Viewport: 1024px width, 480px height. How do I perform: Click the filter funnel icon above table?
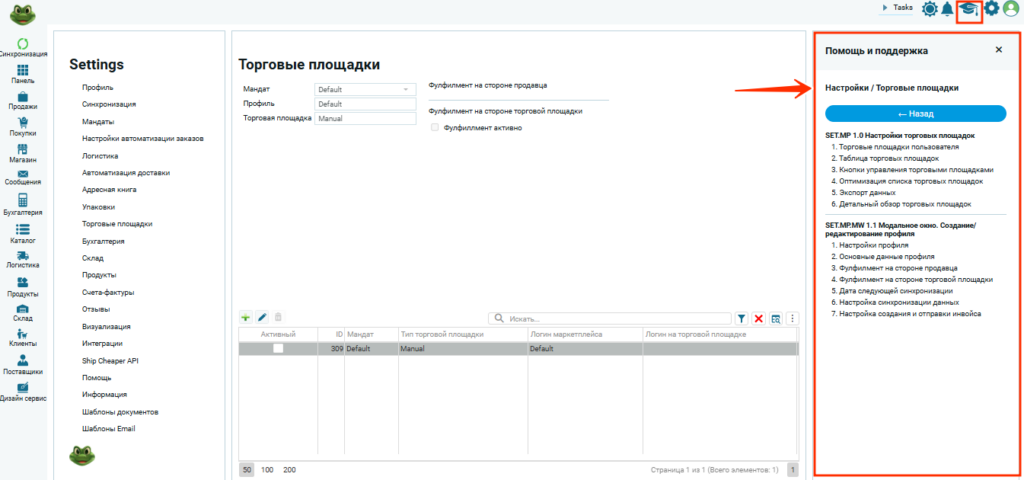[742, 318]
